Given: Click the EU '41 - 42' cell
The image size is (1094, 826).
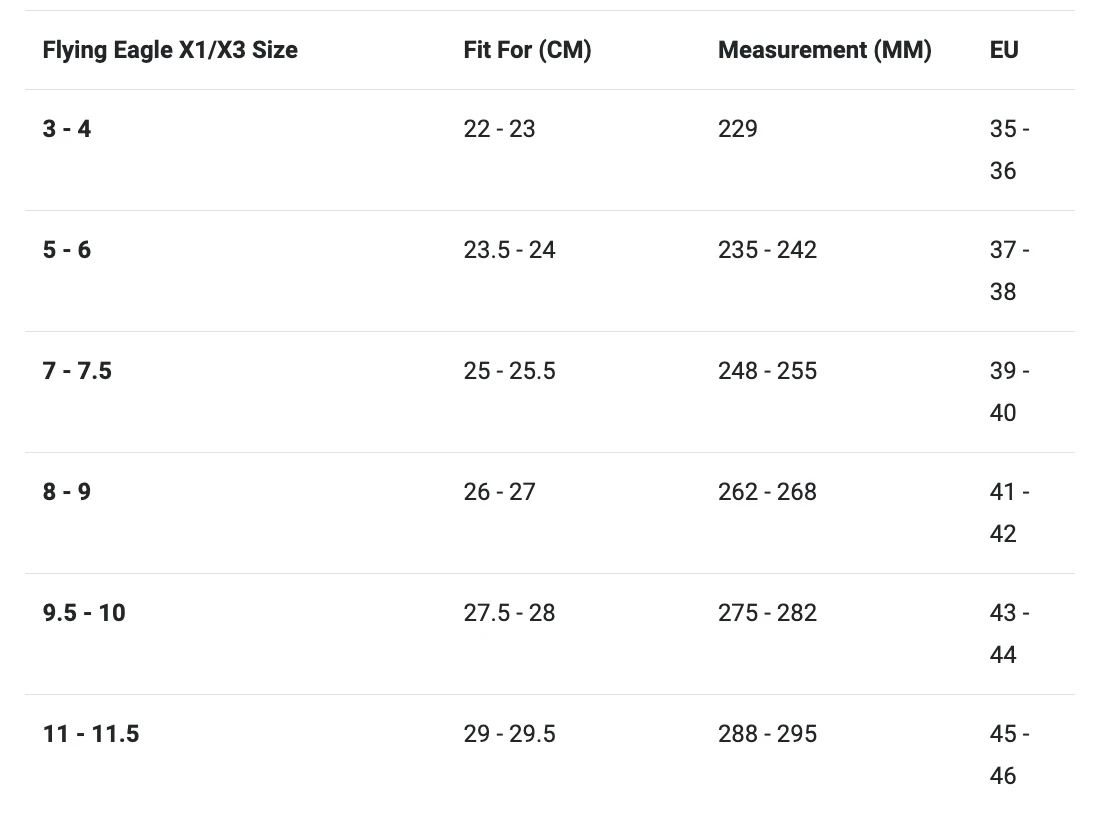Looking at the screenshot, I should tap(1008, 513).
